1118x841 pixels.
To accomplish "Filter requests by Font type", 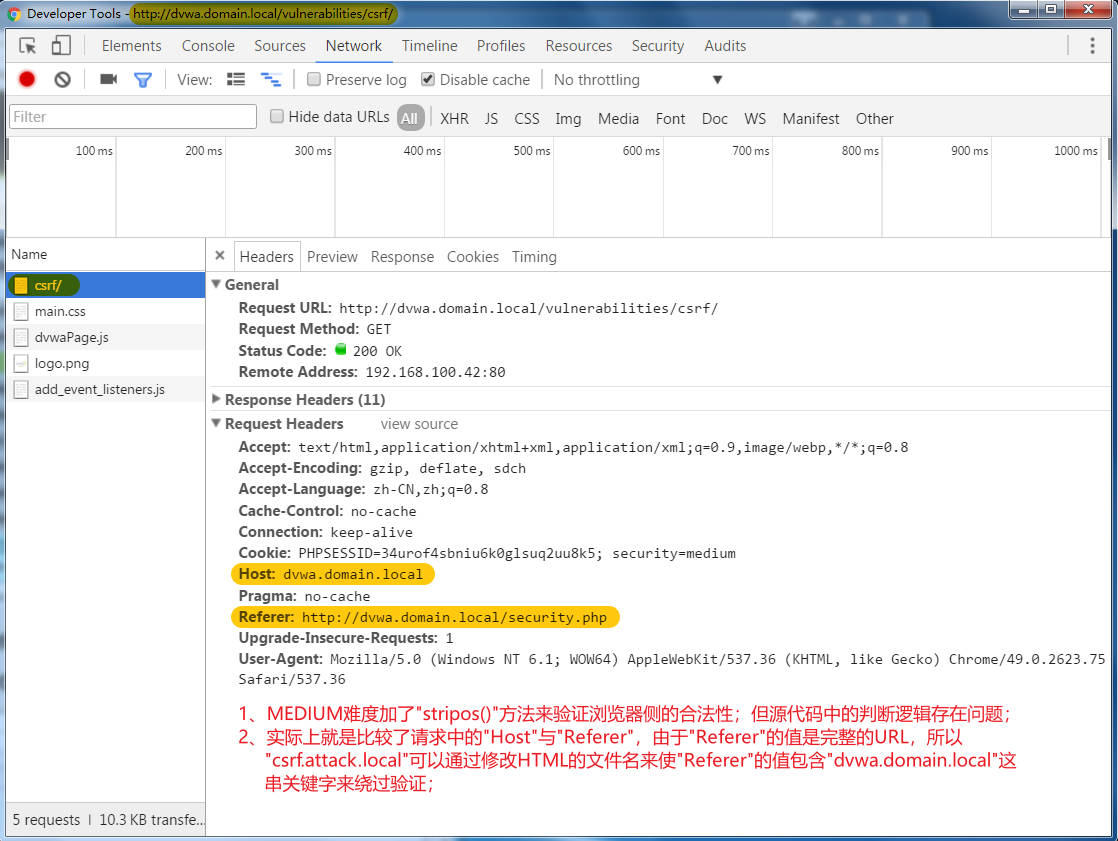I will [670, 118].
